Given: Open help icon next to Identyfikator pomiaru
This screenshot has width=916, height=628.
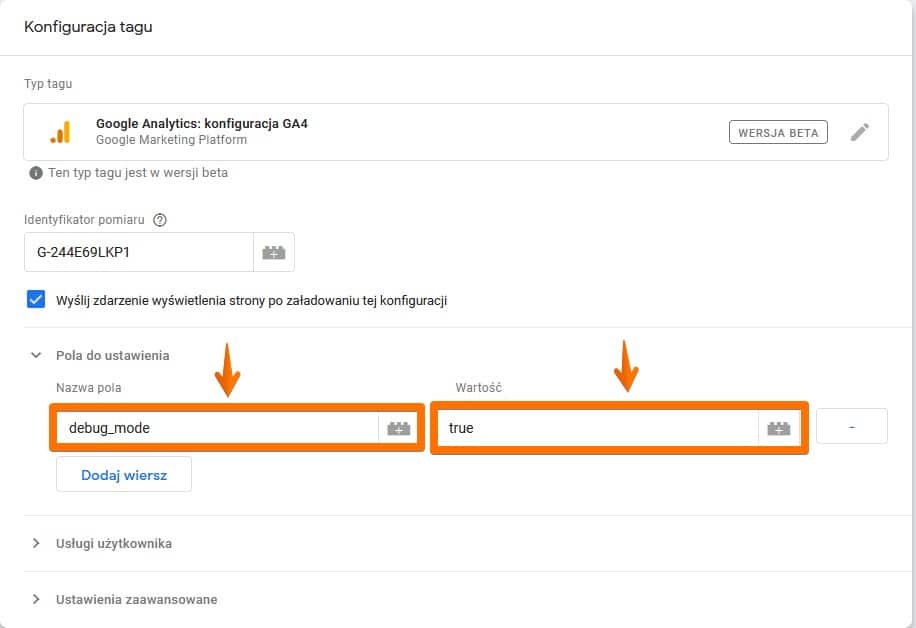Looking at the screenshot, I should click(x=160, y=220).
